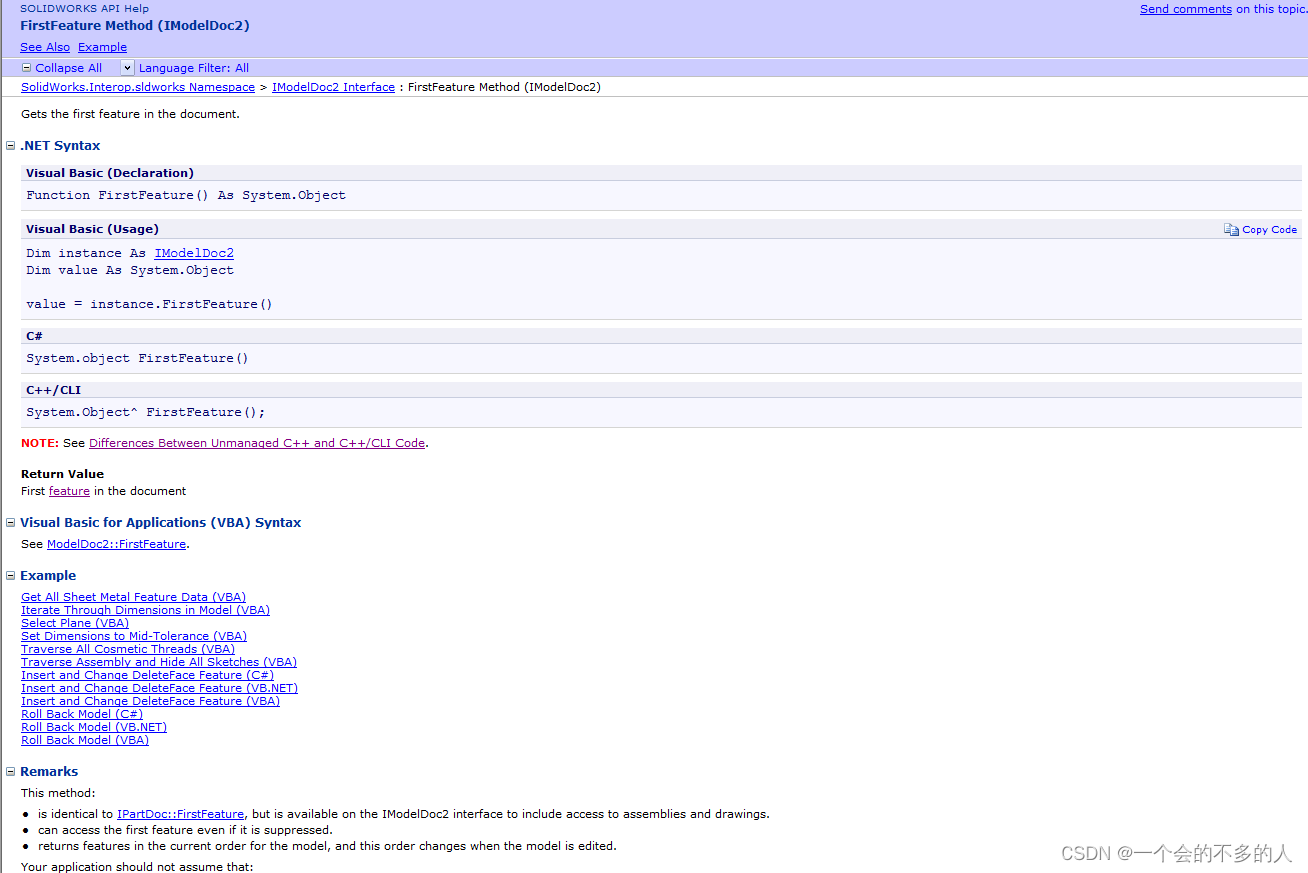The width and height of the screenshot is (1308, 873).
Task: Select the Visual Basic (Usage) heading
Action: click(92, 229)
